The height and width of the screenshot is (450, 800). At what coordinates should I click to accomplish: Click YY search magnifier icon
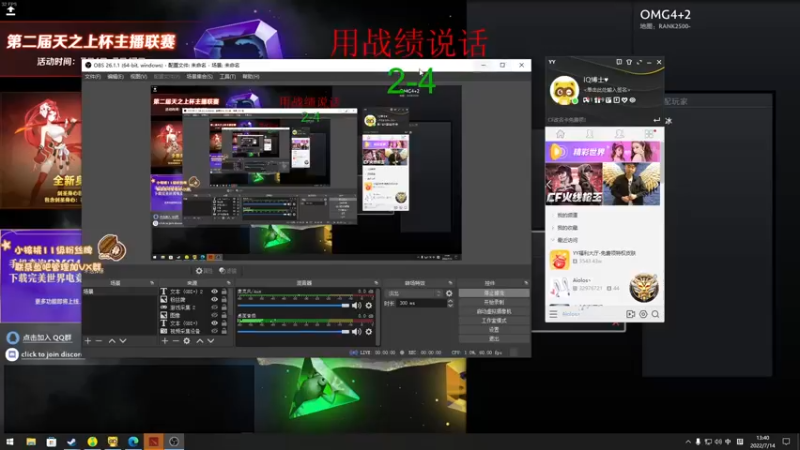point(656,314)
